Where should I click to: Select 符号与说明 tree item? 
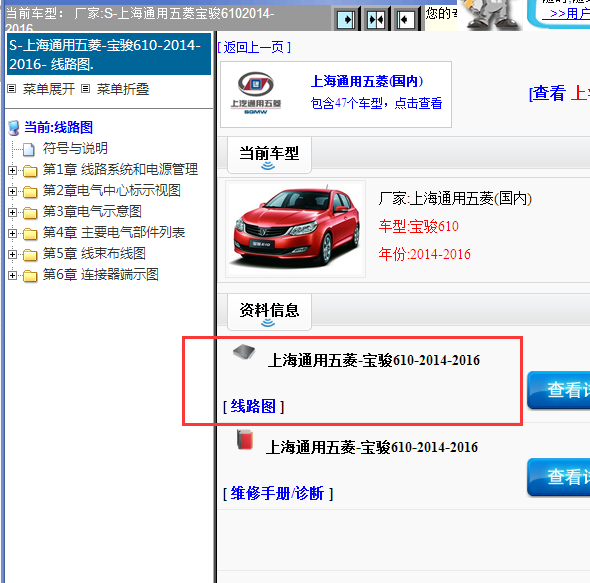75,148
